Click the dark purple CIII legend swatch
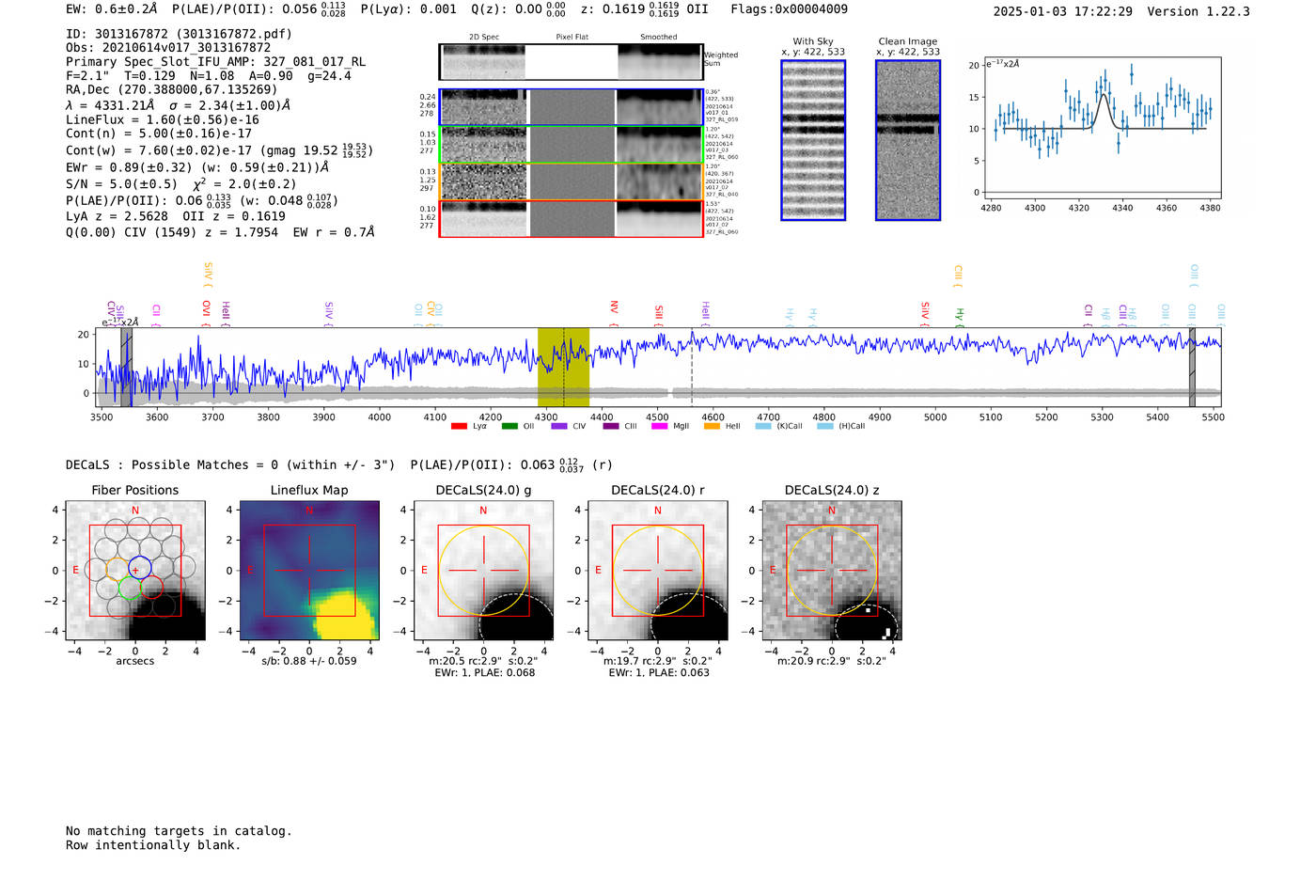This screenshot has height=896, width=1316. (611, 426)
